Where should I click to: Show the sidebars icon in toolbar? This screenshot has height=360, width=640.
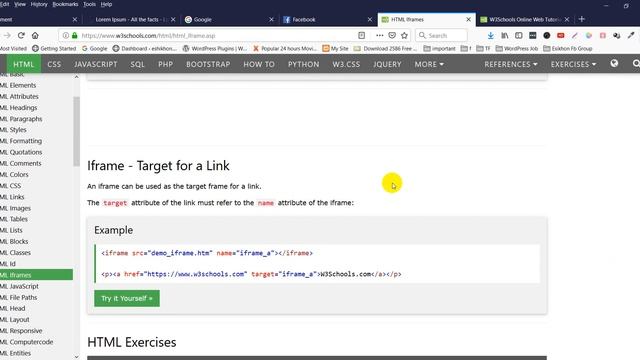point(518,36)
